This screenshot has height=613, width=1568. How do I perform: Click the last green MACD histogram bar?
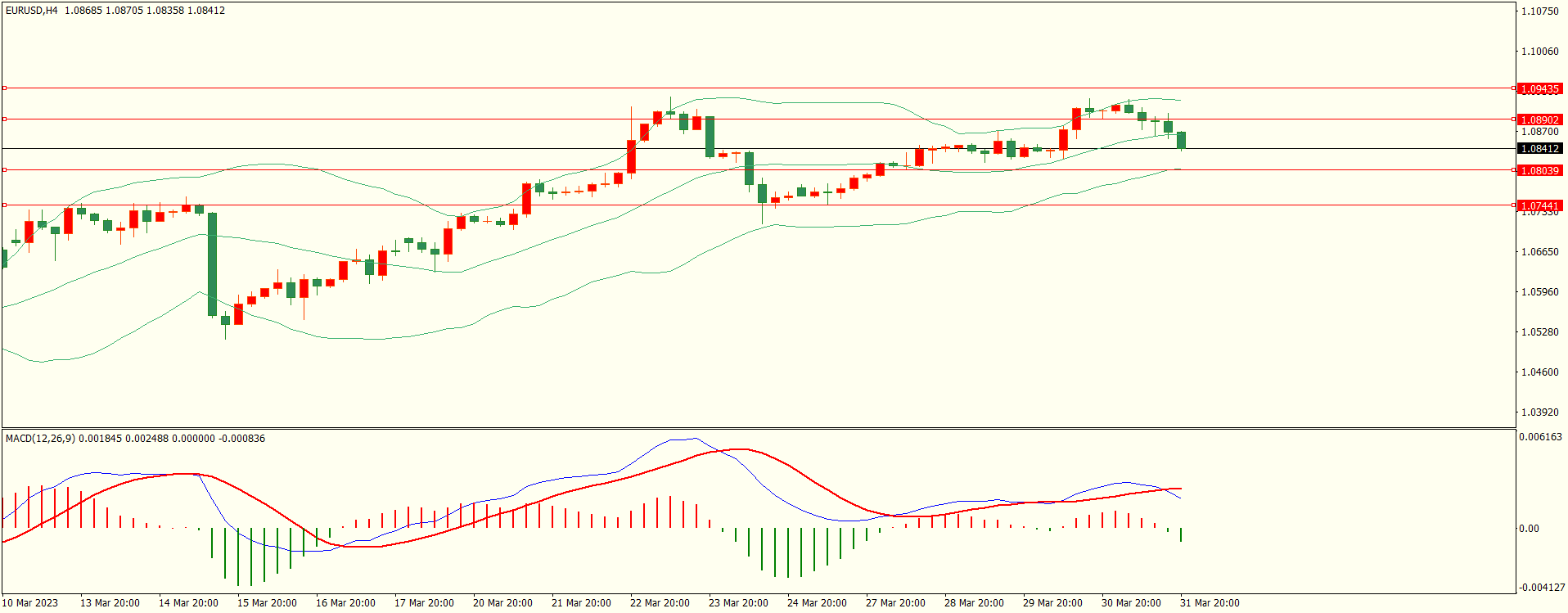[1181, 534]
